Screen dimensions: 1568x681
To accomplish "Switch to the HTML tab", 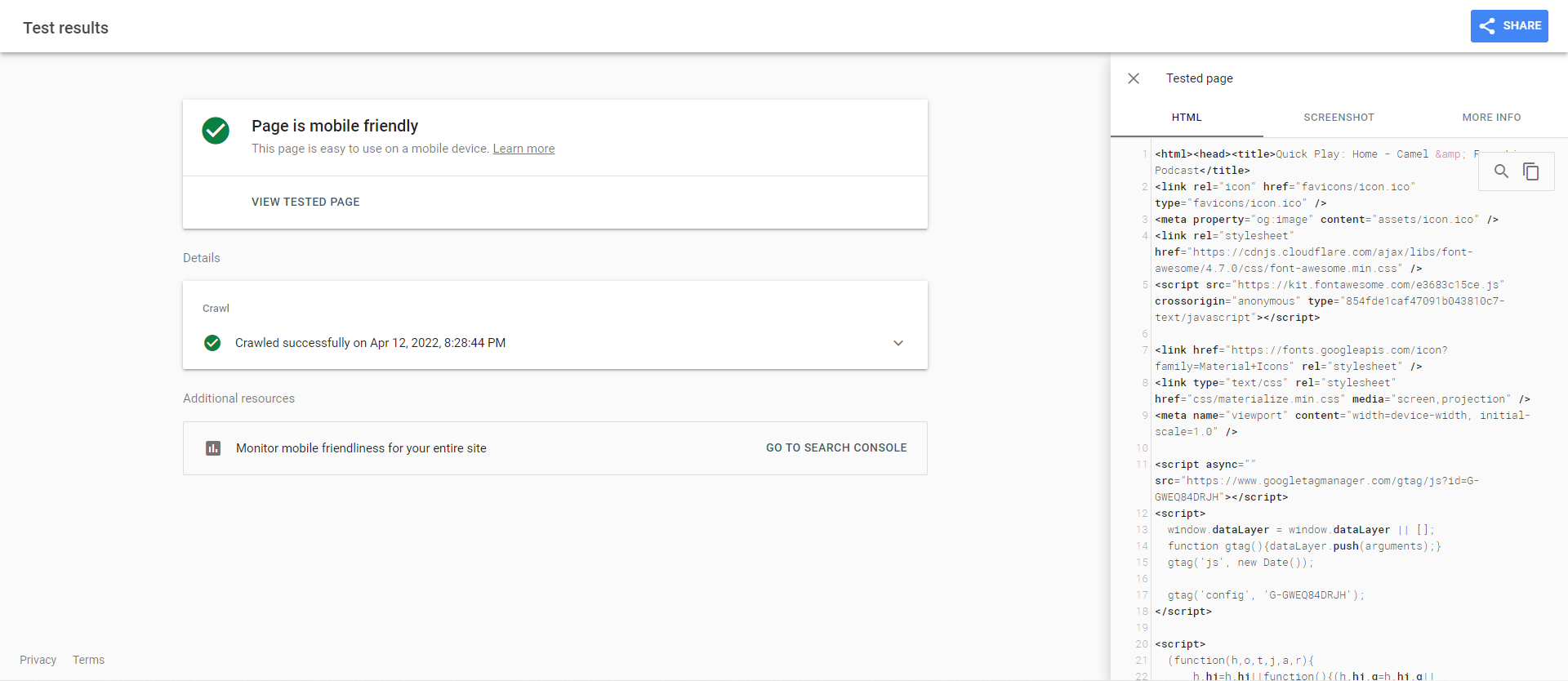I will click(1187, 118).
